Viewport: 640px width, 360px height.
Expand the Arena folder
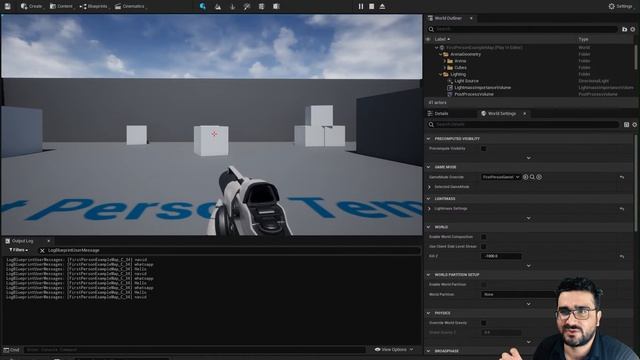point(444,61)
